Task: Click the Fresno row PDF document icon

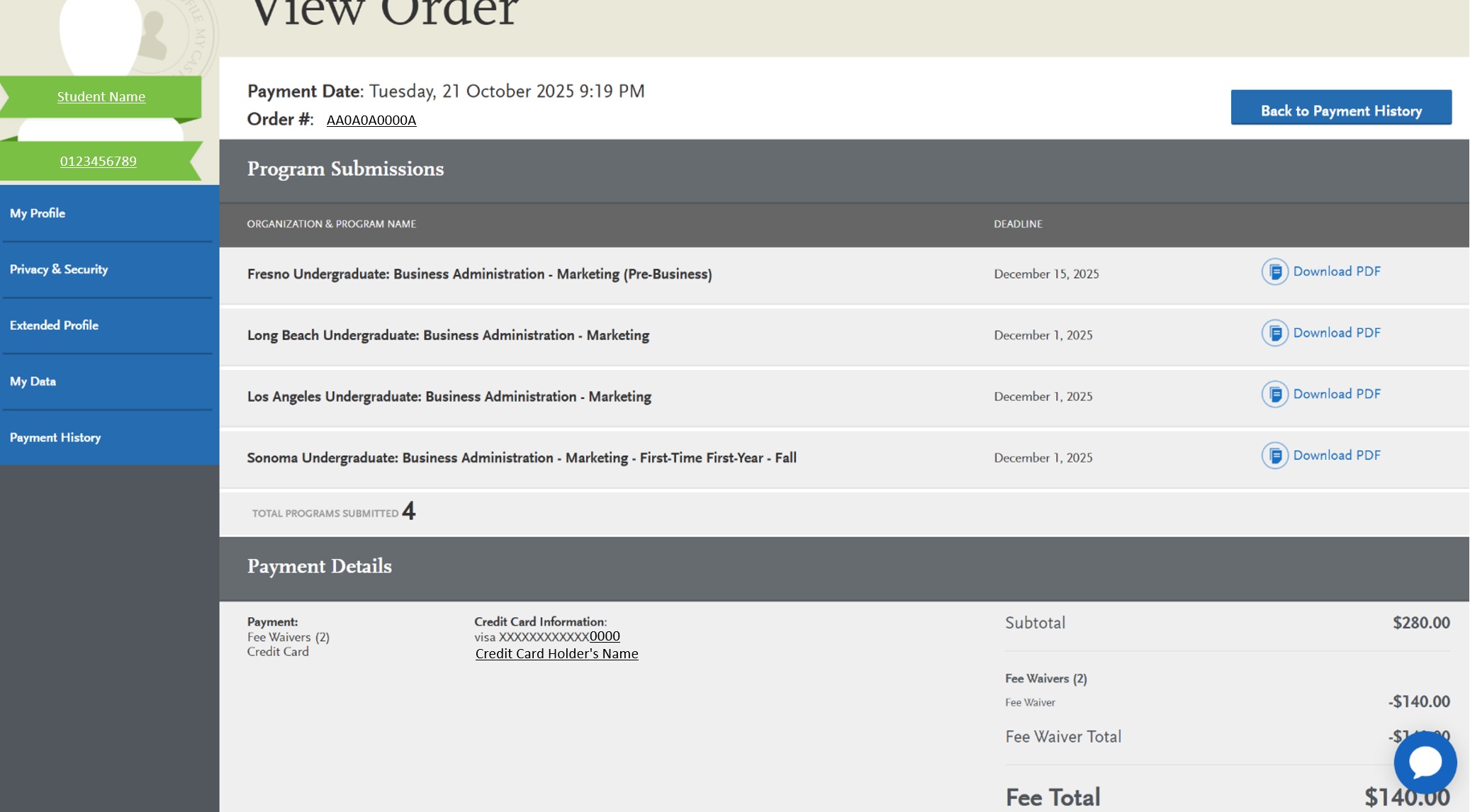Action: coord(1274,272)
